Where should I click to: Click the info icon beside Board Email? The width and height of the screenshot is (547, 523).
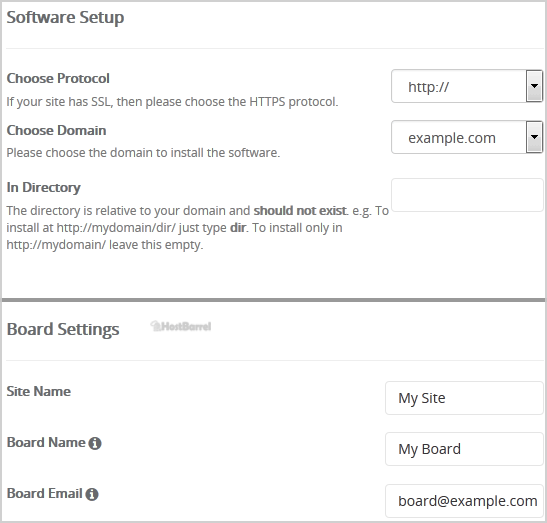coord(92,494)
